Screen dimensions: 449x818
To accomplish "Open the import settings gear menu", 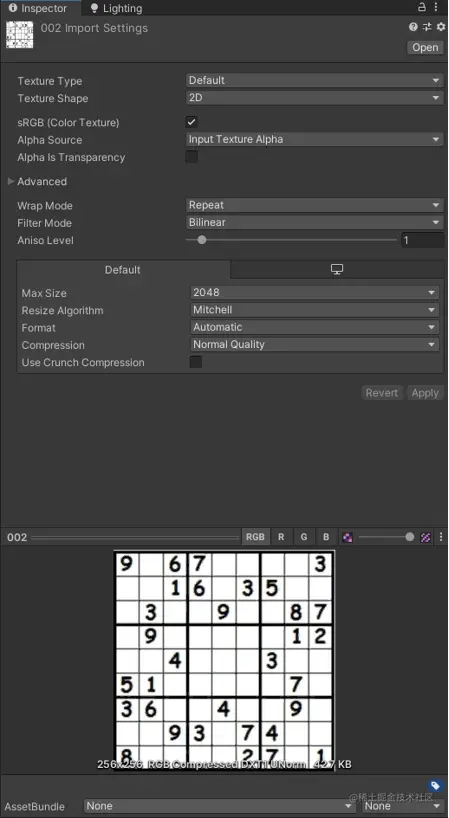I will click(x=441, y=27).
